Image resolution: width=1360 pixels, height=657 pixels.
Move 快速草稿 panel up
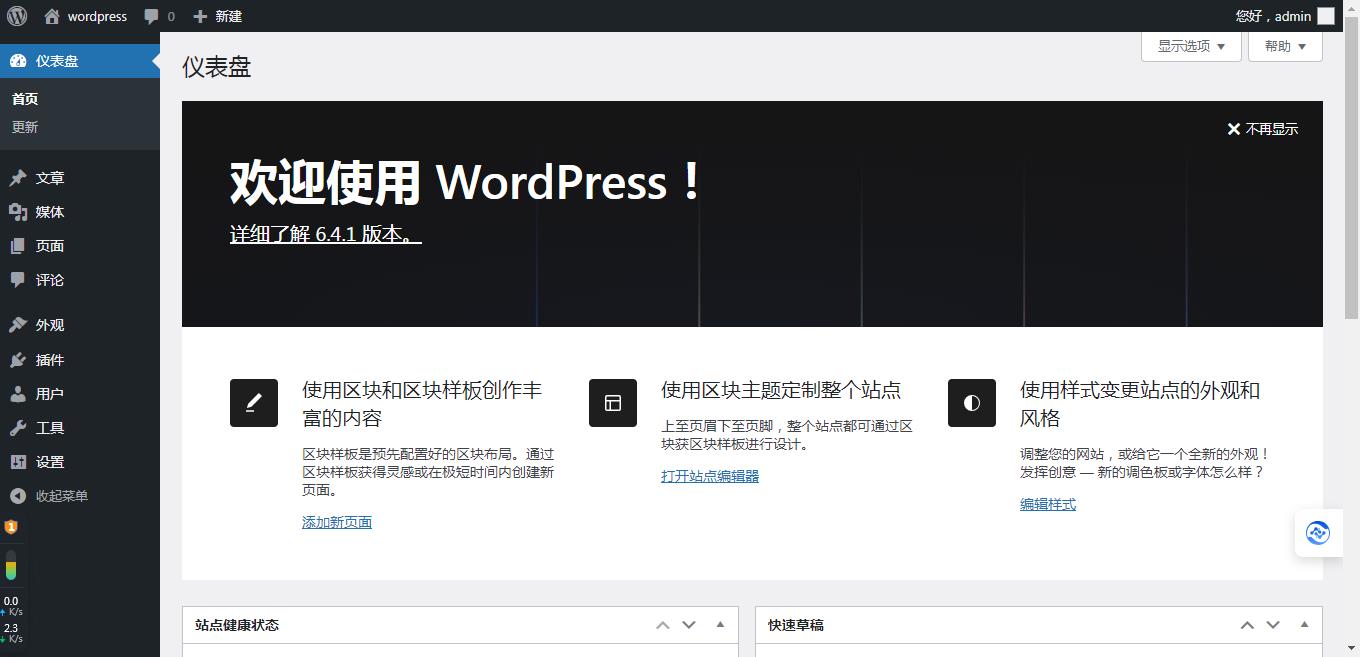coord(1246,625)
